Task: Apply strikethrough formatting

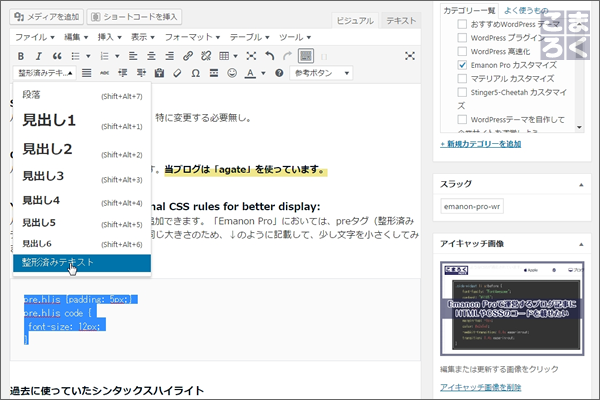Action: [x=104, y=73]
